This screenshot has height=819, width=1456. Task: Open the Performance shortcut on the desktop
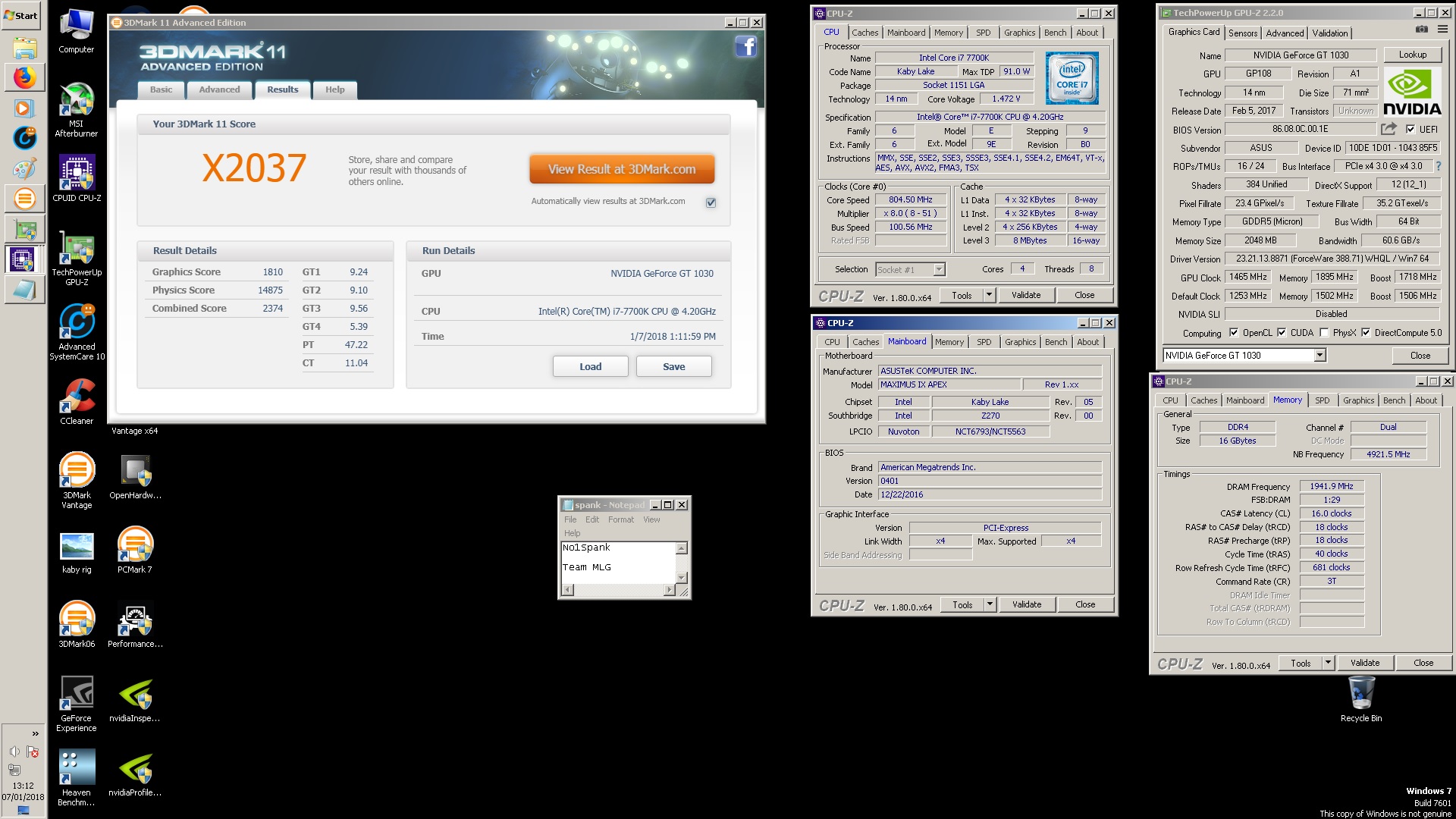point(135,625)
